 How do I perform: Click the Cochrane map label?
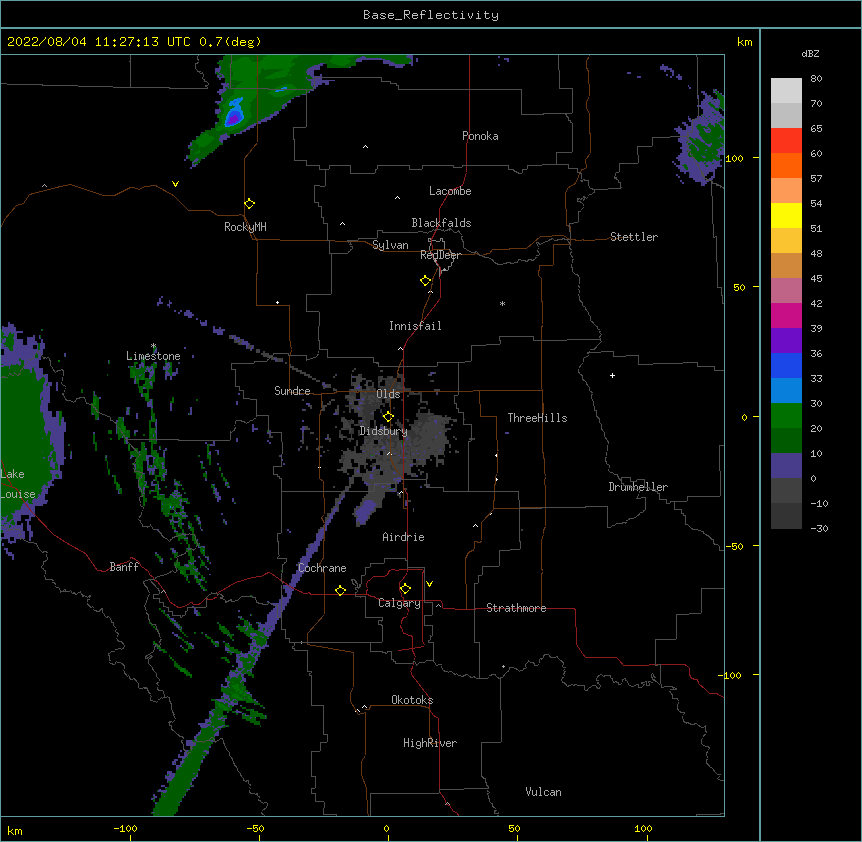coord(322,568)
